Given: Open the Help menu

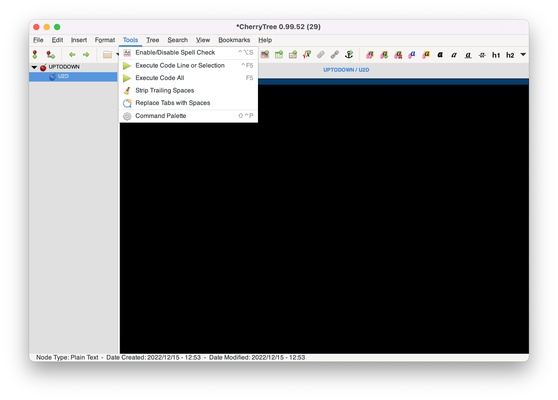Looking at the screenshot, I should pos(265,40).
